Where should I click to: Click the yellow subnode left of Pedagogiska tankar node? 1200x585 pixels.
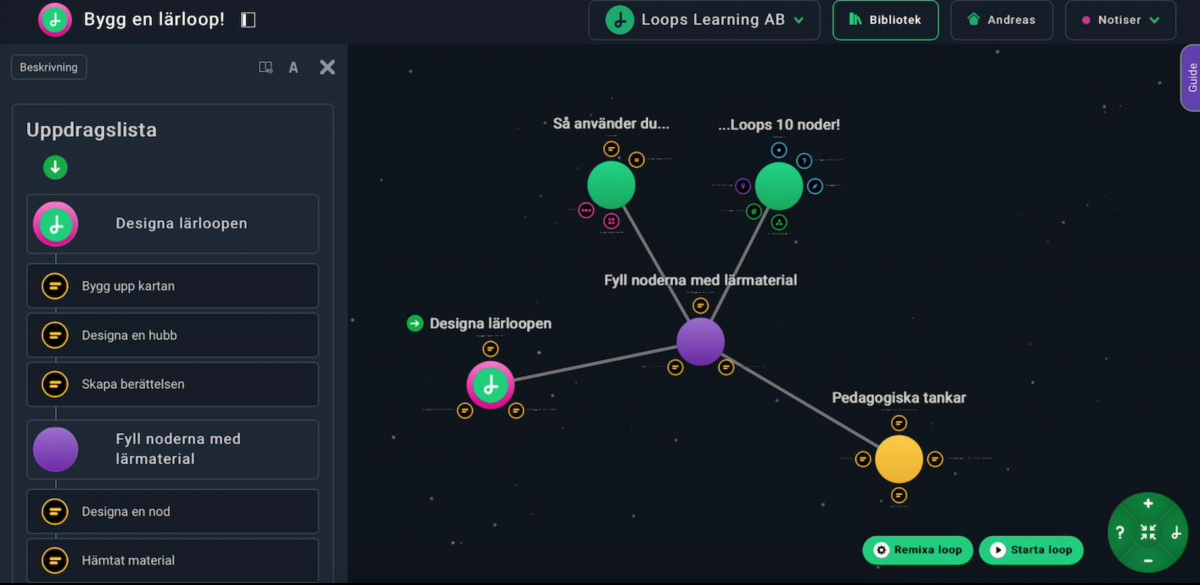tap(863, 460)
